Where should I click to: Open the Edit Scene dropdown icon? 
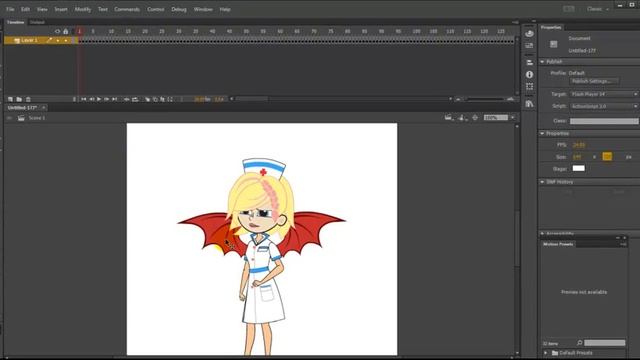pos(449,118)
